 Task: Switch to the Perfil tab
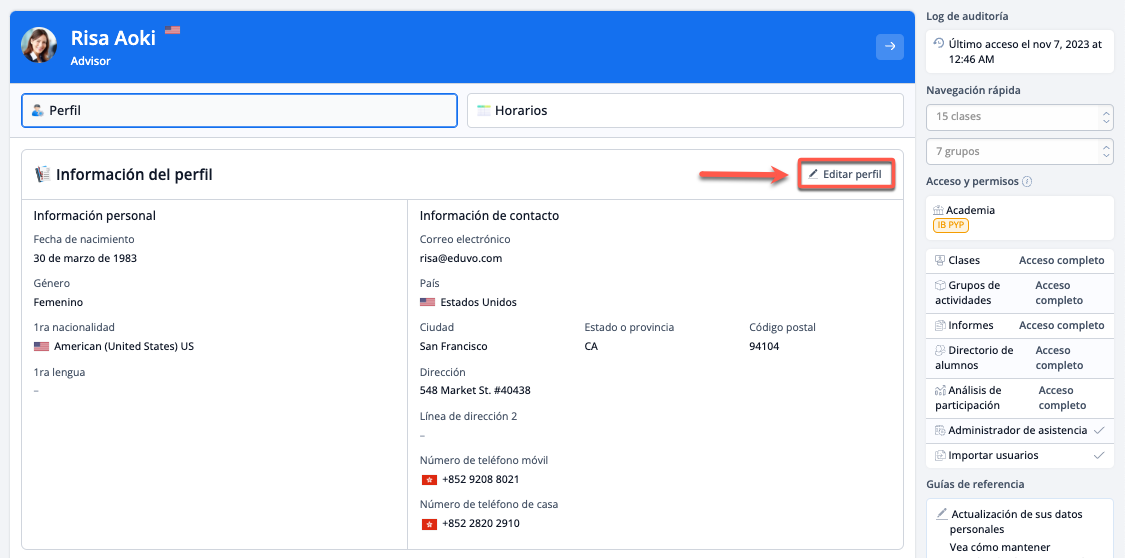[x=239, y=111]
